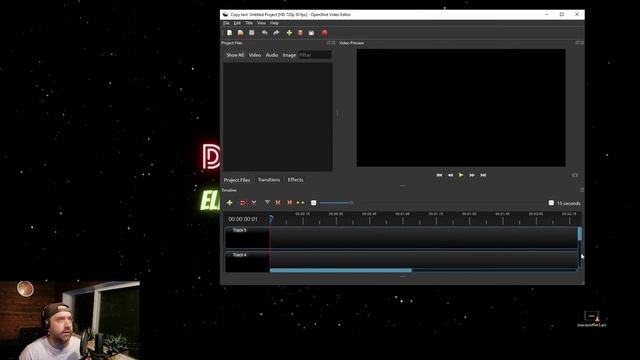Screen dimensions: 640x360
Task: Toggle the timeline snapping magnet icon
Action: pos(243,203)
